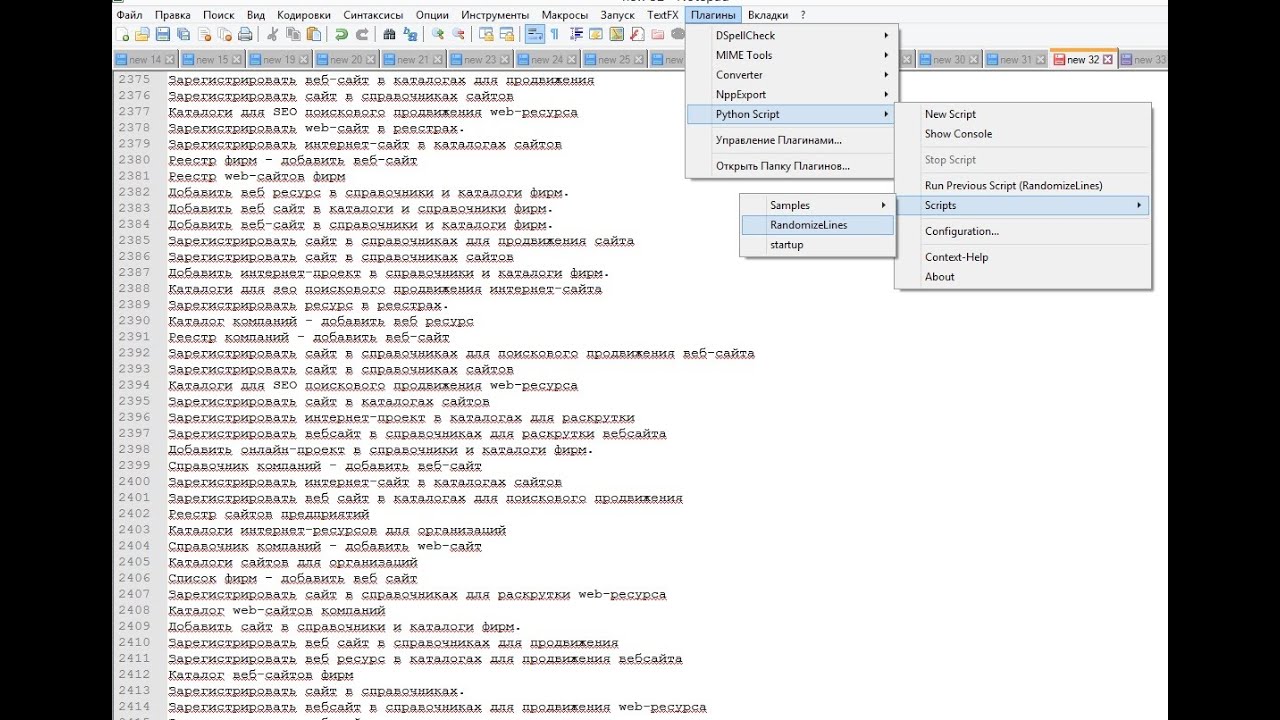Expand the MIME Tools submenu

click(x=792, y=55)
